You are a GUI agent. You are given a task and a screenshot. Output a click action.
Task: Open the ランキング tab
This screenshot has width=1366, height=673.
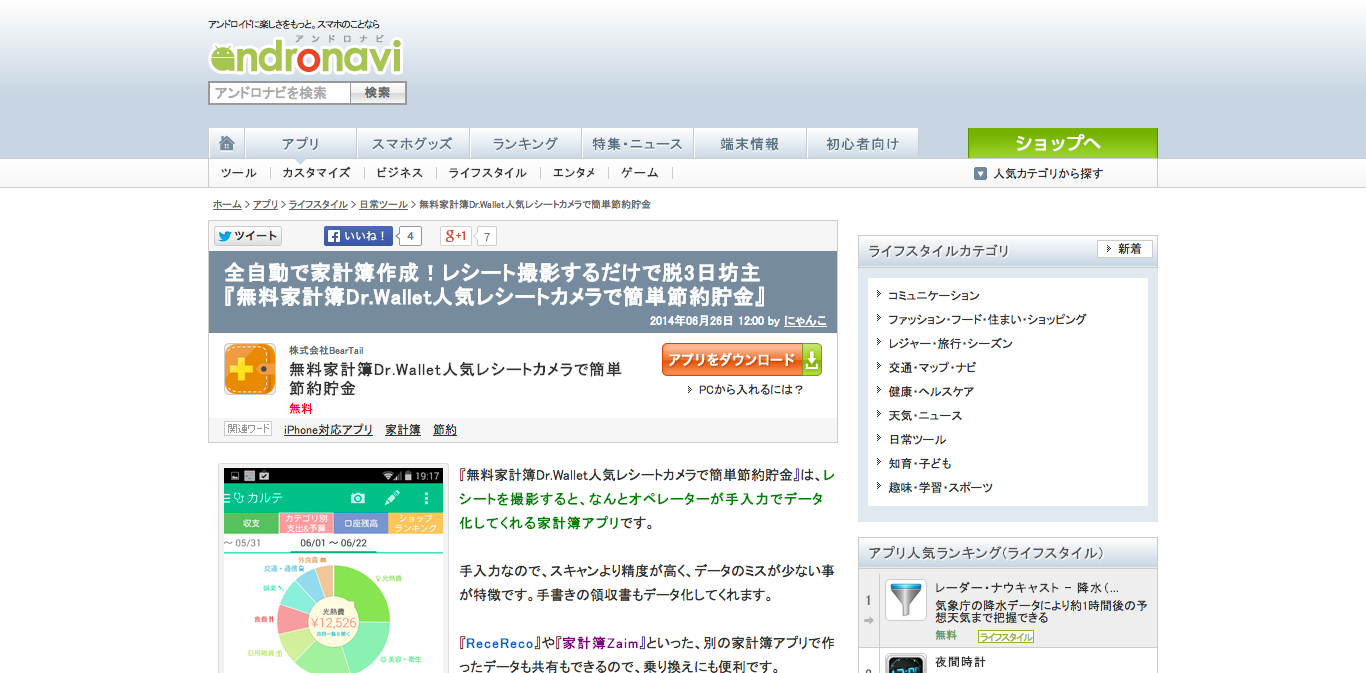pyautogui.click(x=525, y=143)
